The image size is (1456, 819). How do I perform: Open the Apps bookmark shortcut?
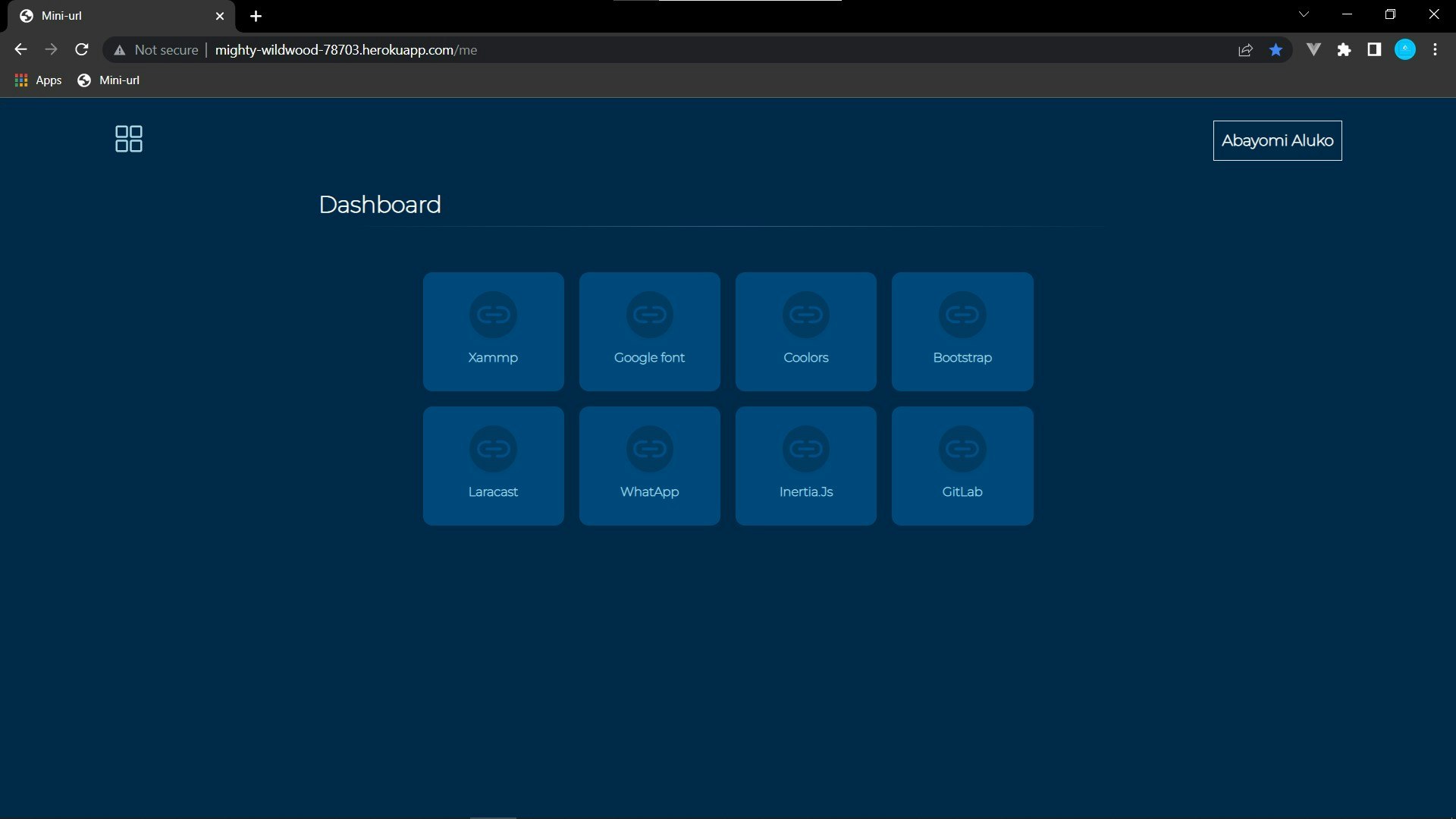(x=38, y=80)
